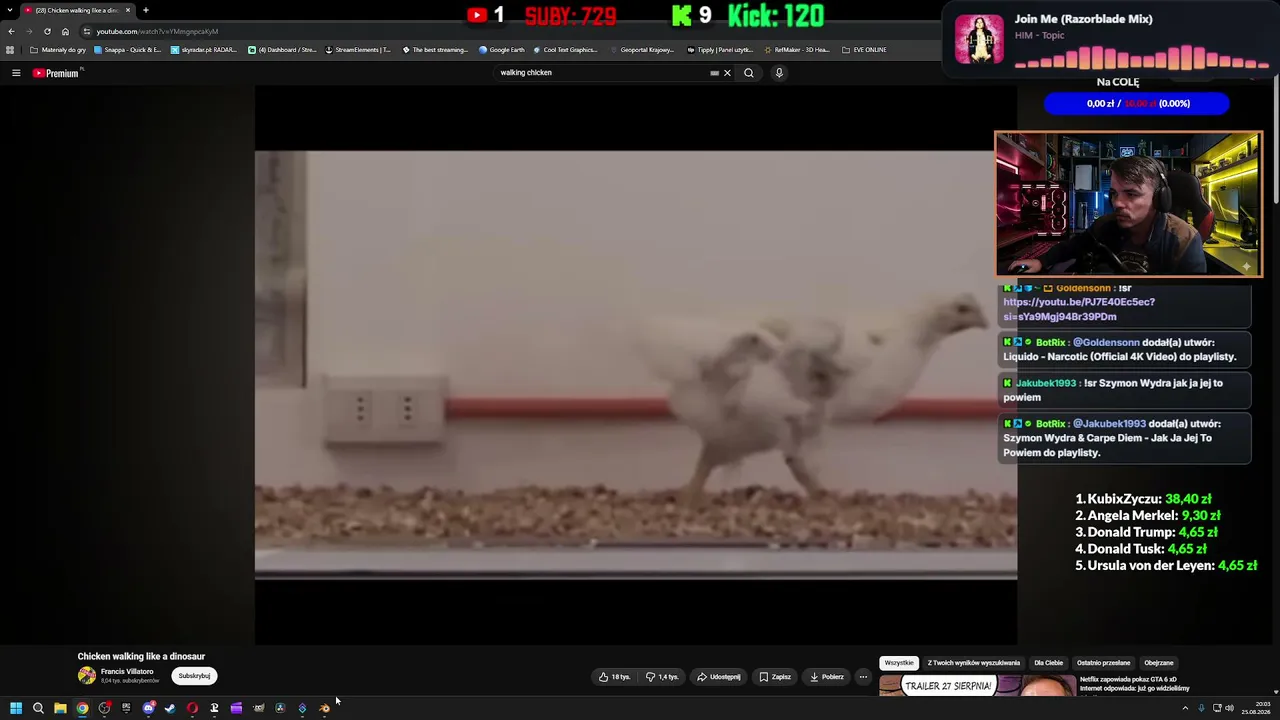Open the Google Earth bookmark

502,50
